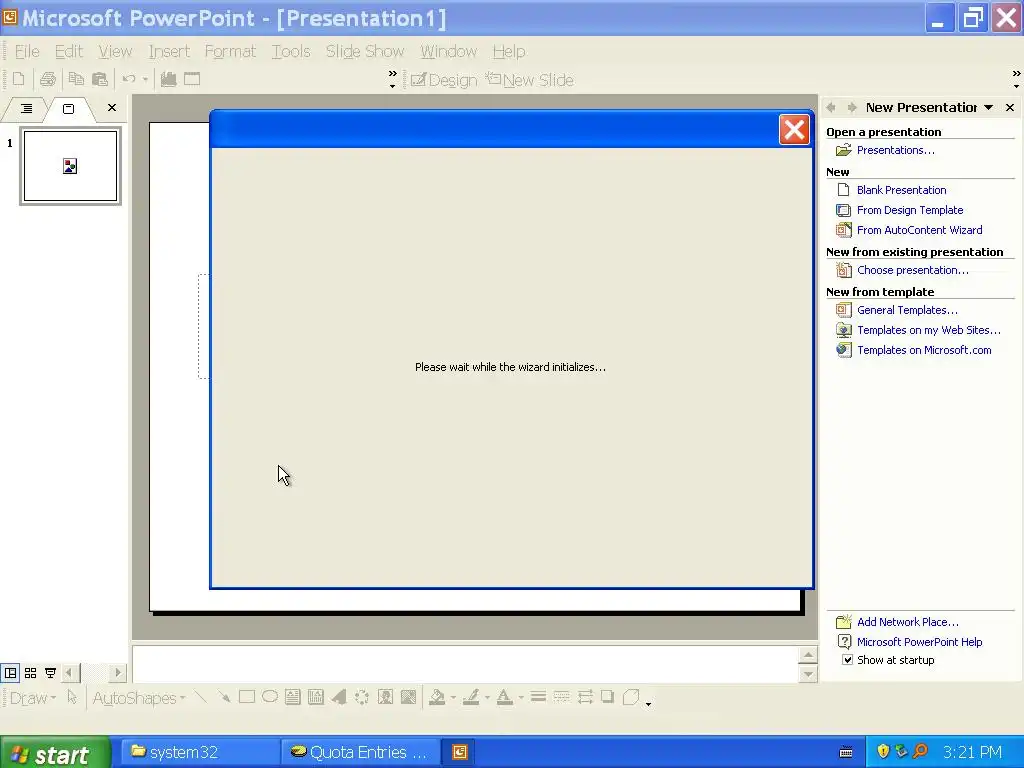
Task: Switch to system32 taskbar window
Action: click(x=199, y=752)
